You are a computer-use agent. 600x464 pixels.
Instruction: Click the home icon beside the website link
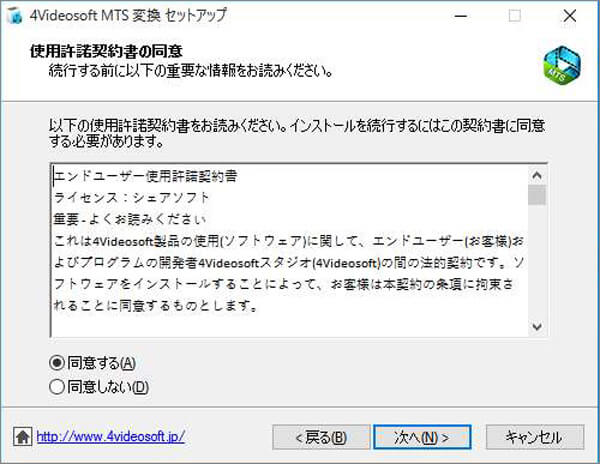pyautogui.click(x=23, y=436)
